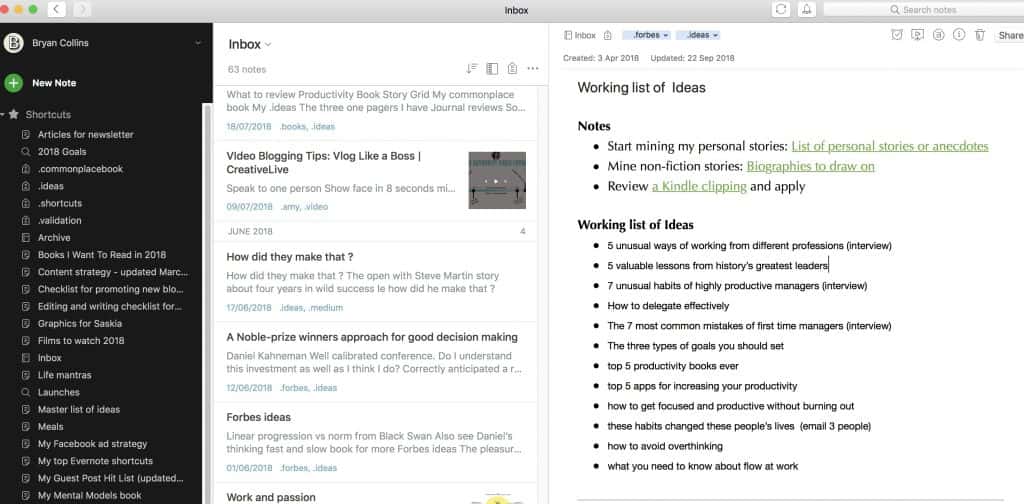1024x504 pixels.
Task: Open the Meals note shortcut
Action: click(50, 426)
